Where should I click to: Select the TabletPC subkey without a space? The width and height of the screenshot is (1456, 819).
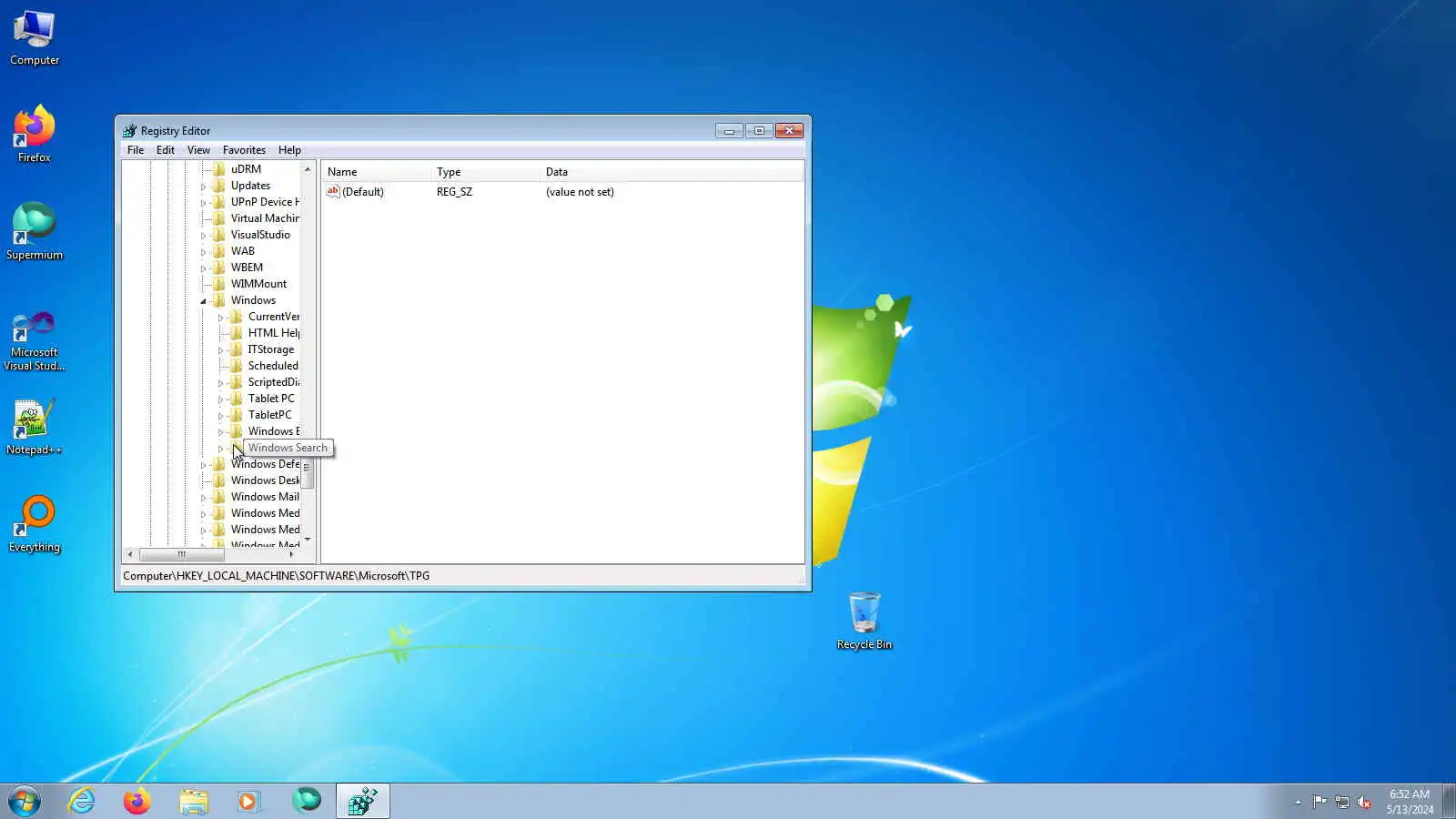coord(269,415)
